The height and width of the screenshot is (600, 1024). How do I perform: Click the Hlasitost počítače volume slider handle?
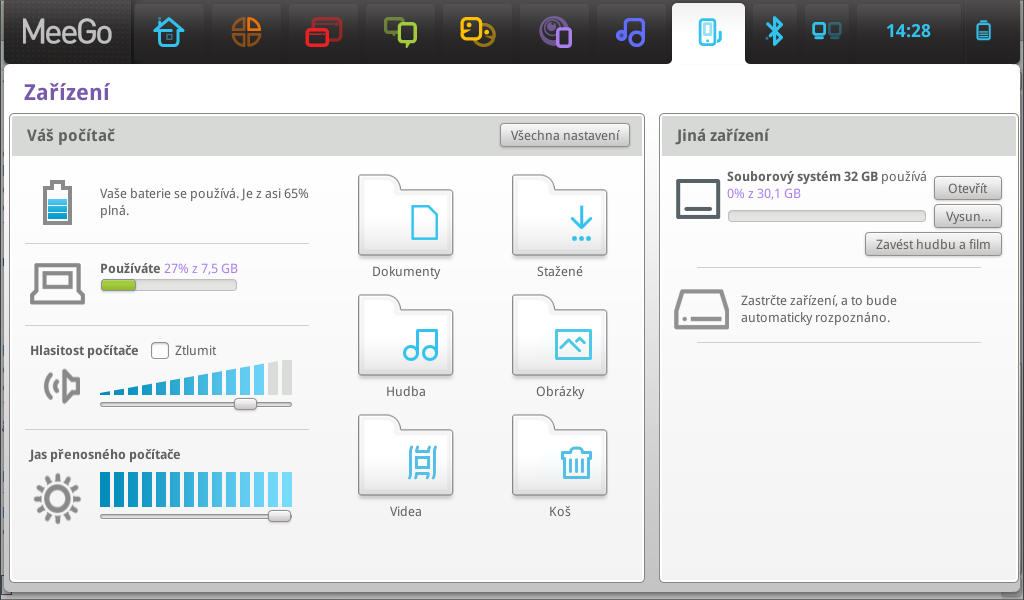245,404
